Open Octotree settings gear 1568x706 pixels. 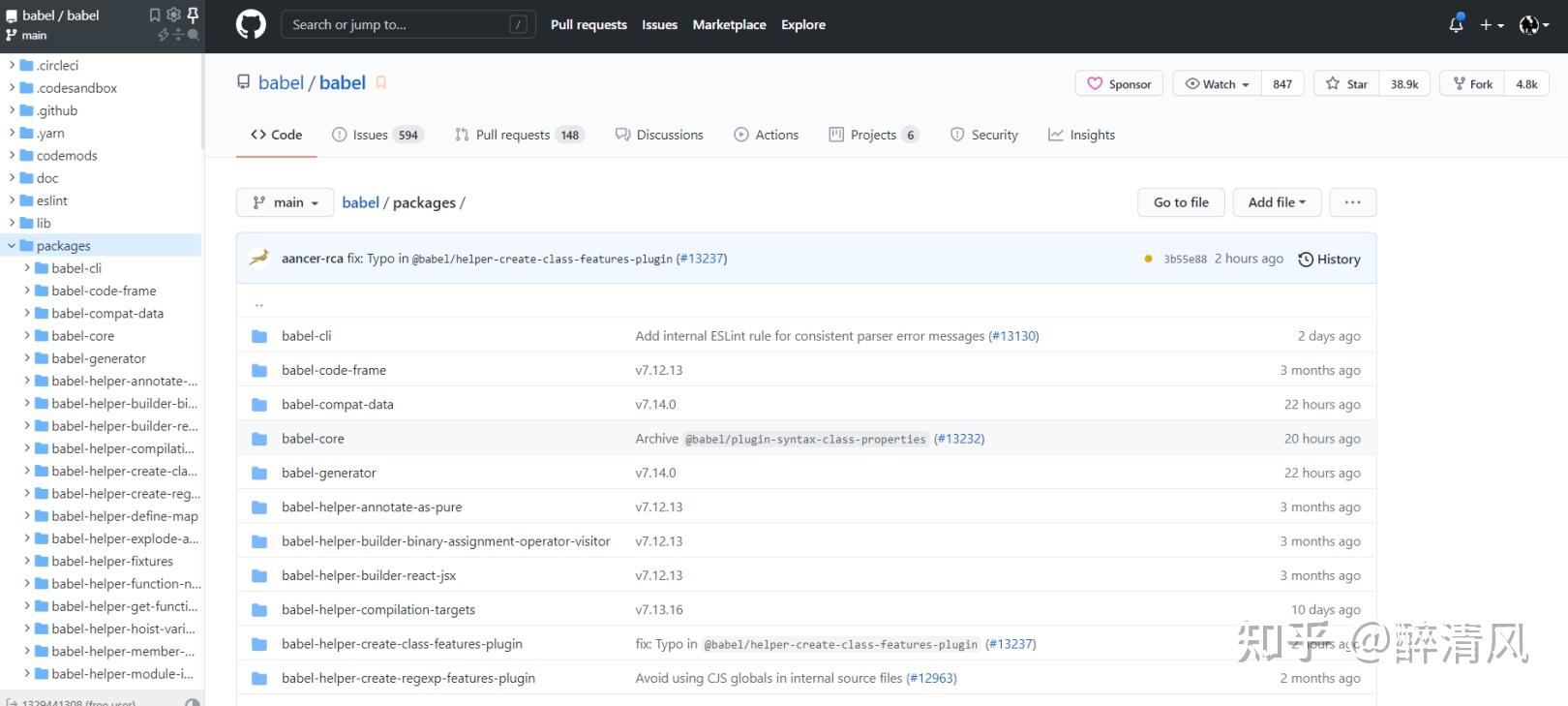coord(173,15)
